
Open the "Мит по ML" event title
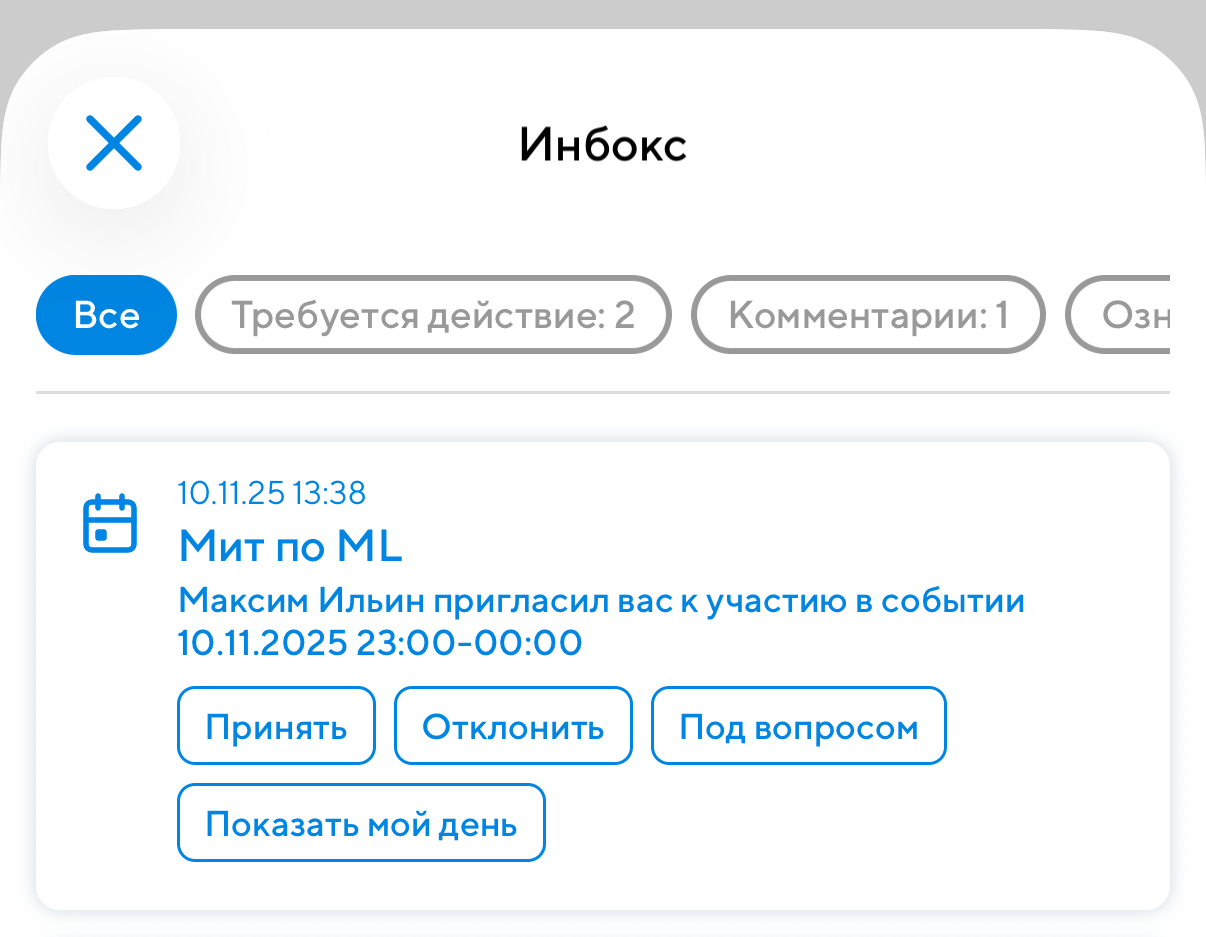coord(290,546)
